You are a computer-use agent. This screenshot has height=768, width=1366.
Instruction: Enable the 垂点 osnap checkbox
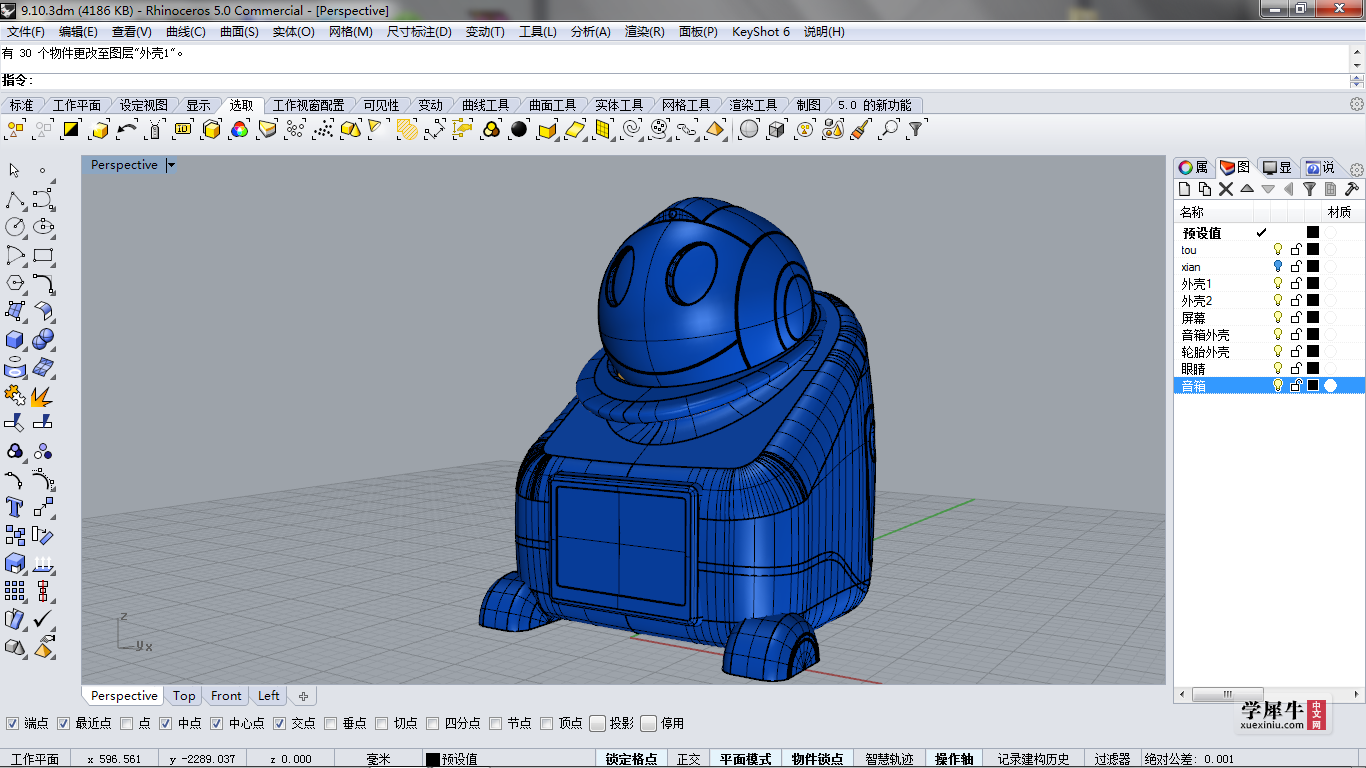[331, 723]
